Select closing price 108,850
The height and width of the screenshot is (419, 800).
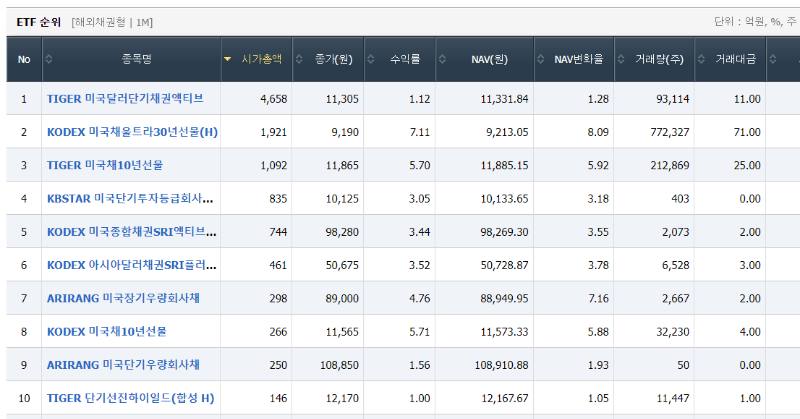[x=340, y=365]
